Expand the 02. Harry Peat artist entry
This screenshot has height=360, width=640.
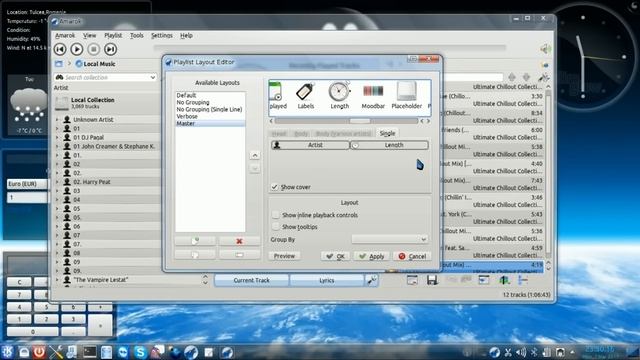58,182
